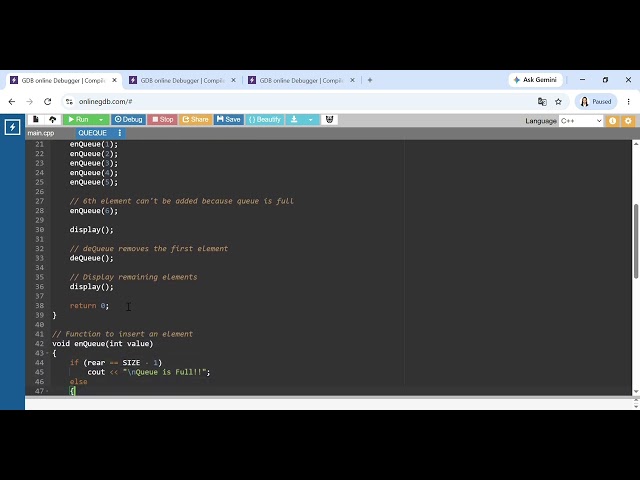
Task: Click the Stop button
Action: (162, 119)
